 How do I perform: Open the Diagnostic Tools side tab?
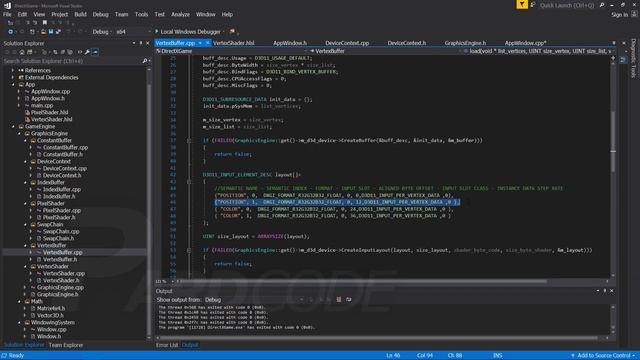[633, 58]
